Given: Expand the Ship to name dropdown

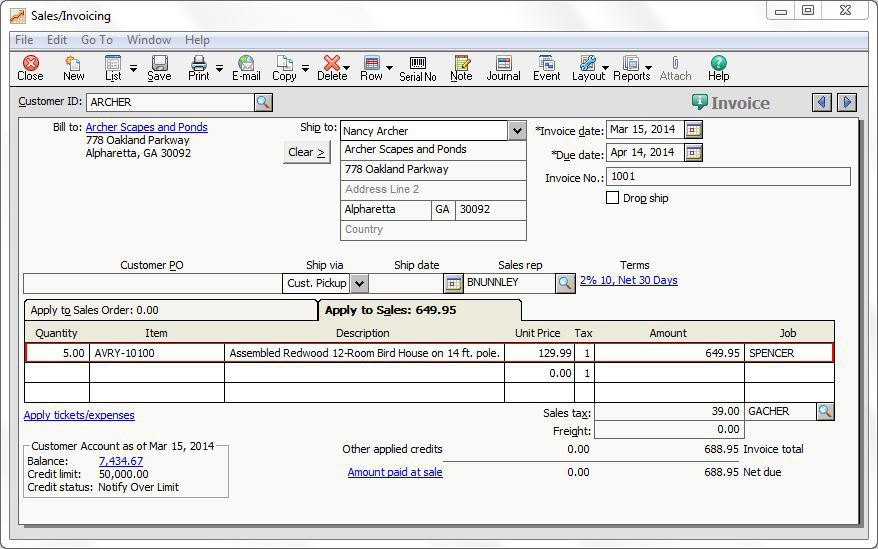Looking at the screenshot, I should (516, 131).
